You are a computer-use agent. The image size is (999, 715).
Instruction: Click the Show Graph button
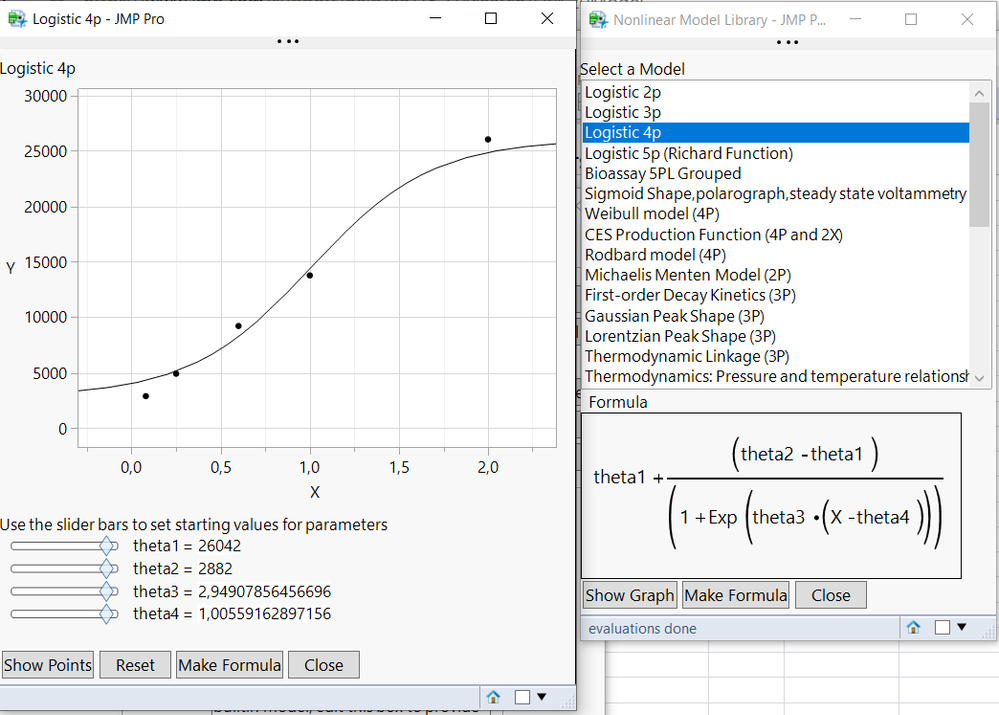629,595
